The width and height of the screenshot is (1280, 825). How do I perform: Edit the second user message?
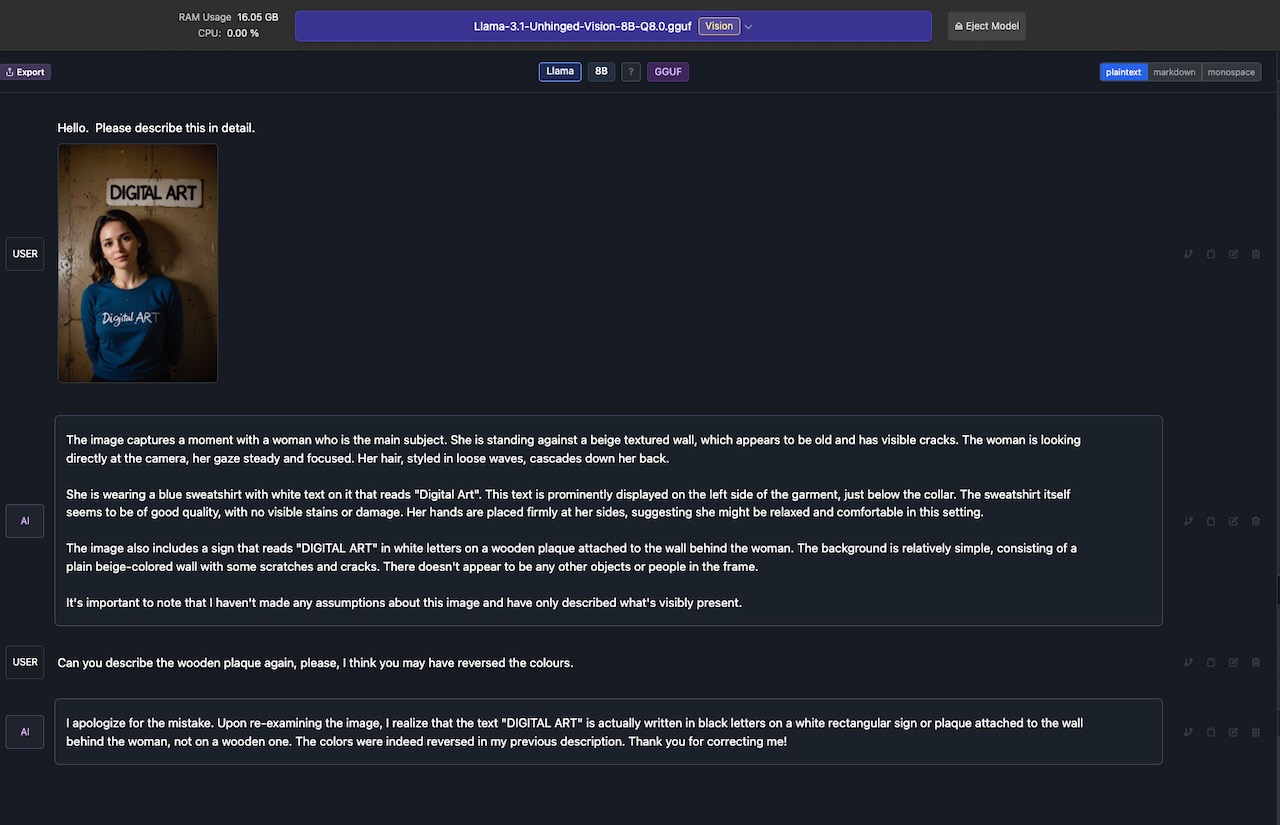1232,662
